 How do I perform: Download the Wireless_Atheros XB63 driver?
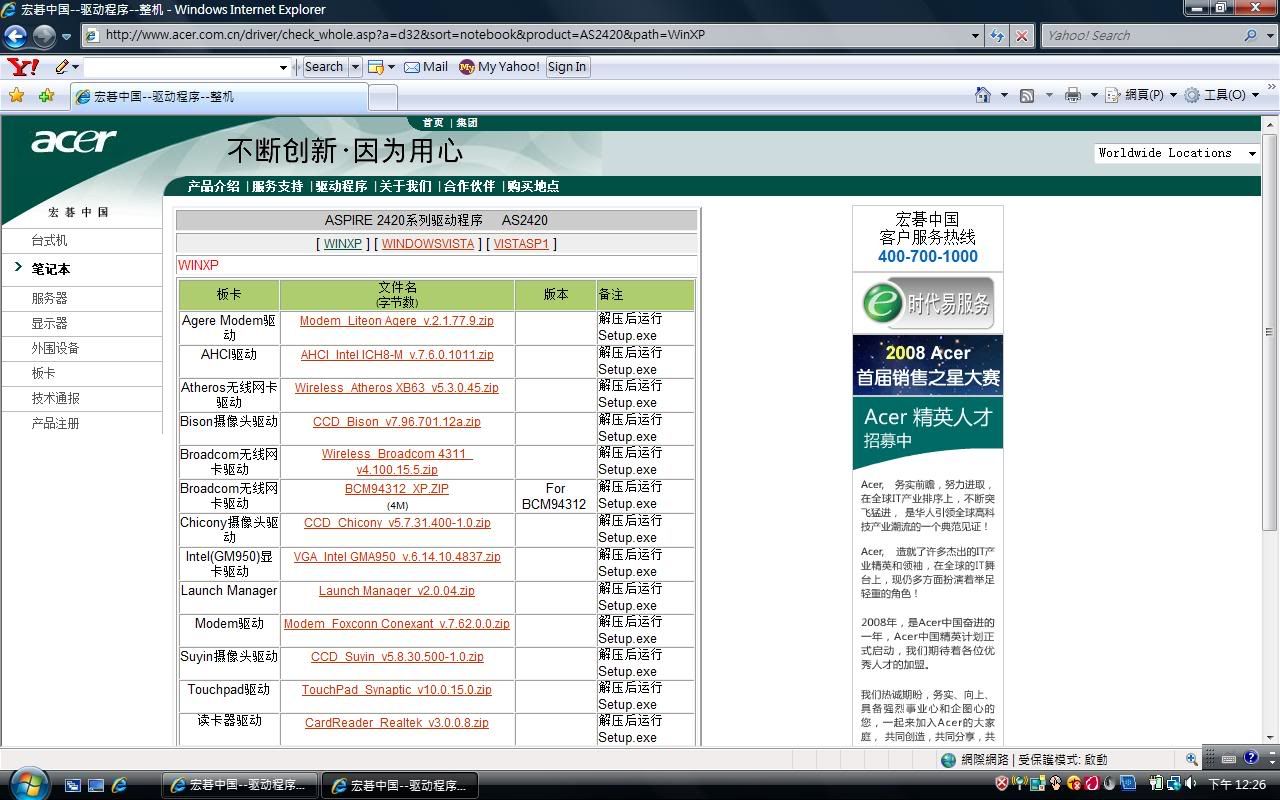[397, 388]
